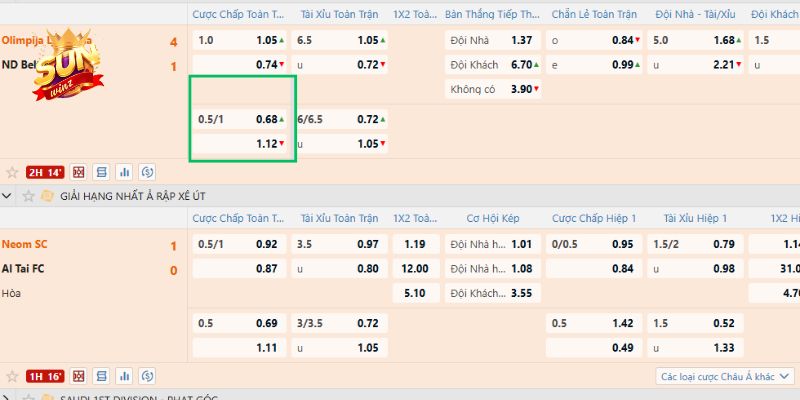Collapse the Giải Hạng Nhất Ả Rập Xê Út section

(x=9, y=194)
